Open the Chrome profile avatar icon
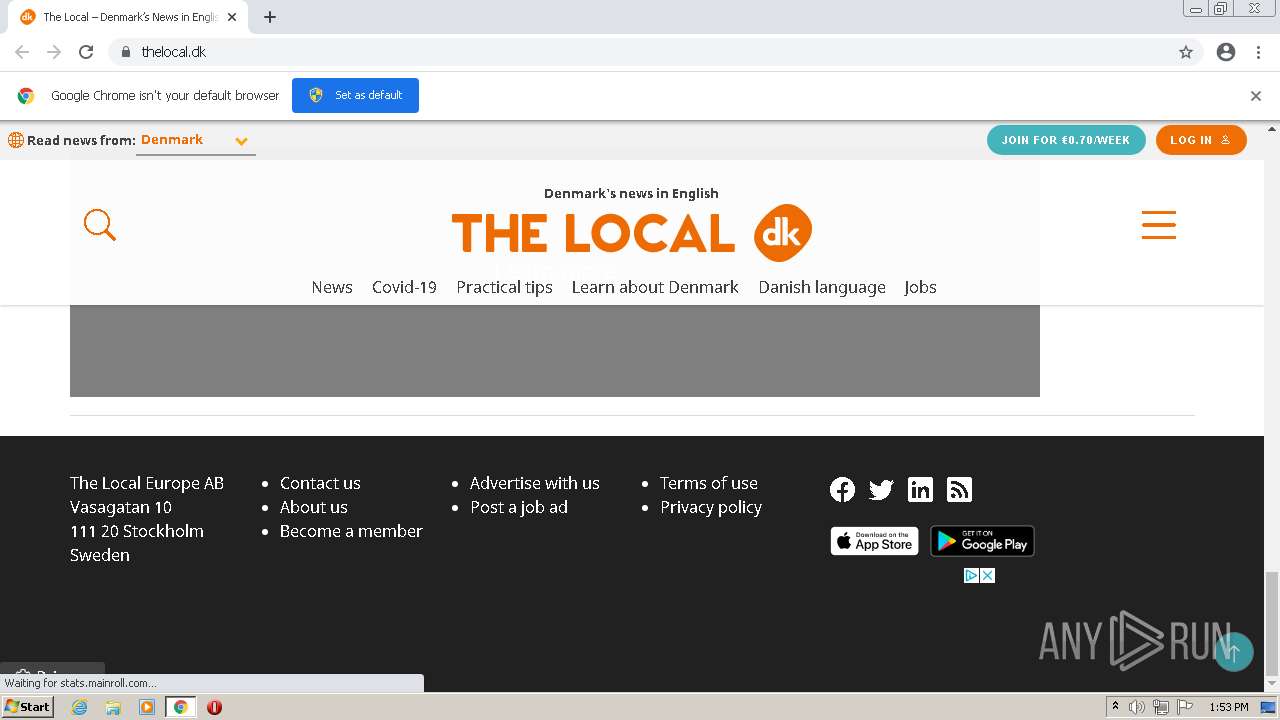This screenshot has width=1280, height=720. [1226, 52]
